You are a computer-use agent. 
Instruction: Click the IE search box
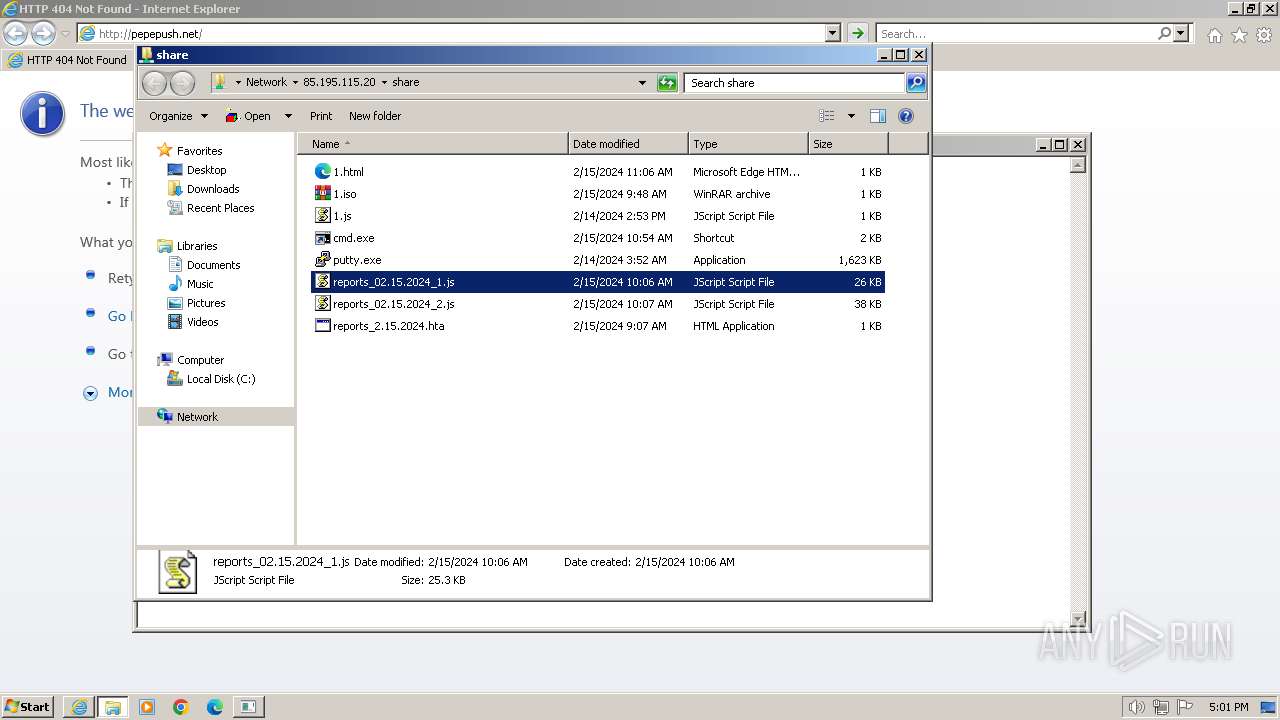pos(1017,33)
